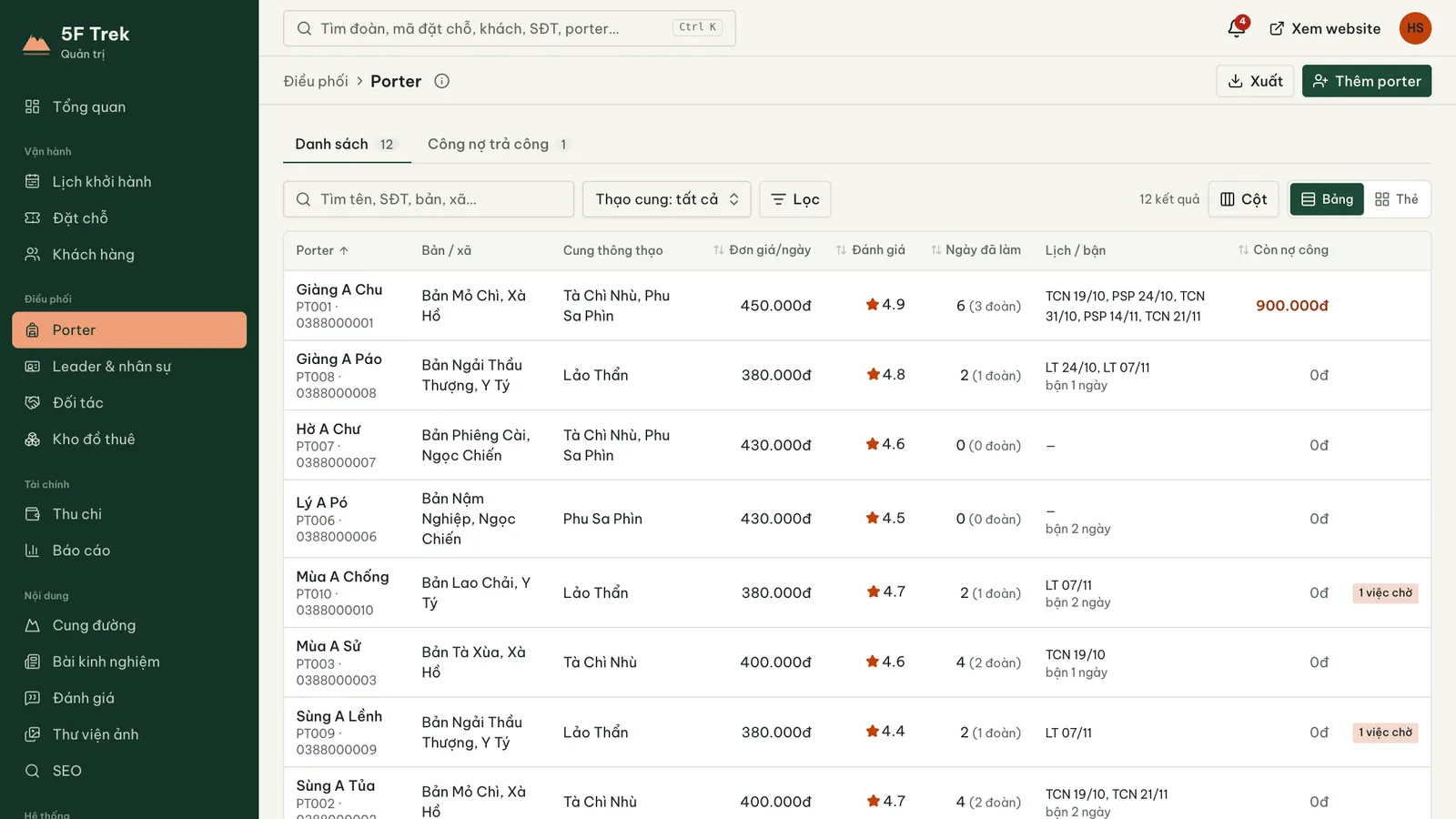Open the SEO page
This screenshot has height=819, width=1456.
[129, 771]
